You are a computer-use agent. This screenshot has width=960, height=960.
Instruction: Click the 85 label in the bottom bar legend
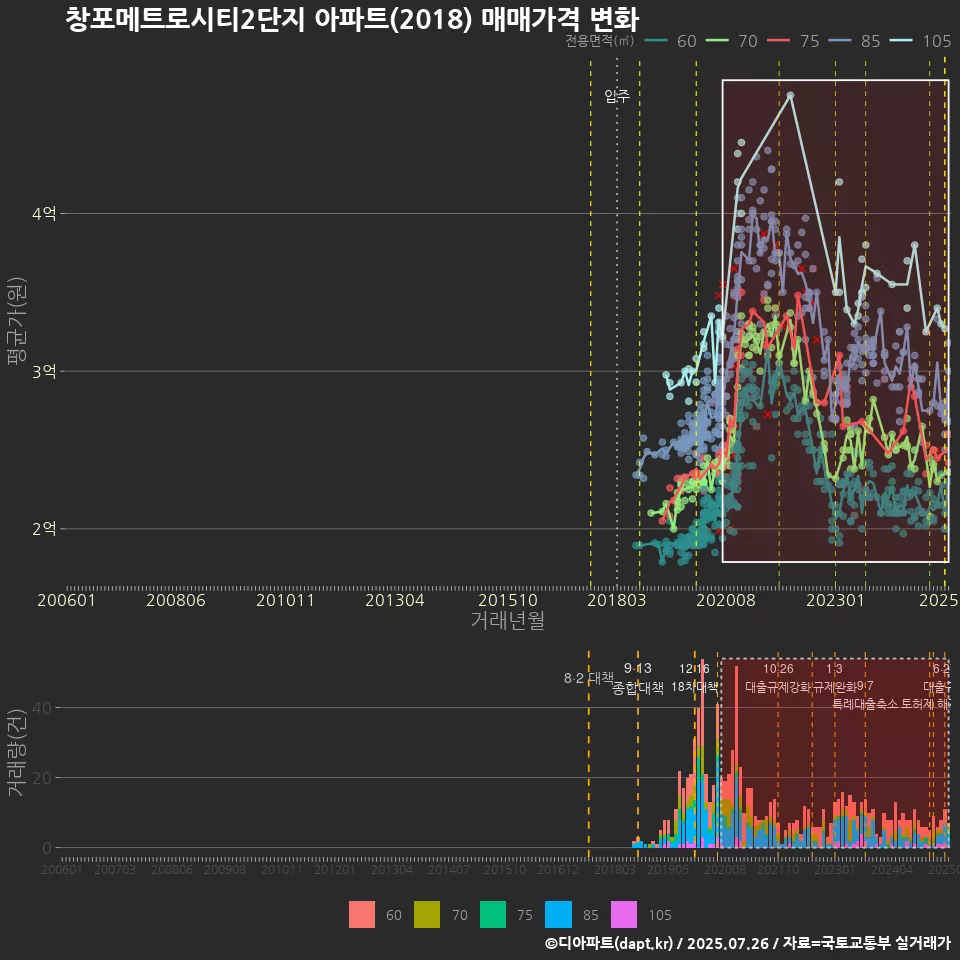click(591, 915)
